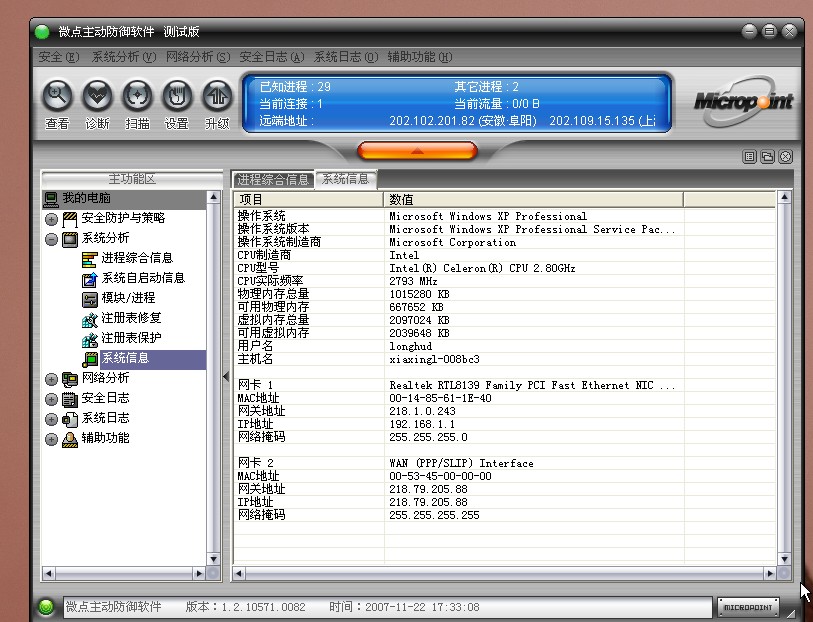The image size is (813, 622).
Task: Open the 设置 (Settings) toolbar icon
Action: click(x=177, y=96)
